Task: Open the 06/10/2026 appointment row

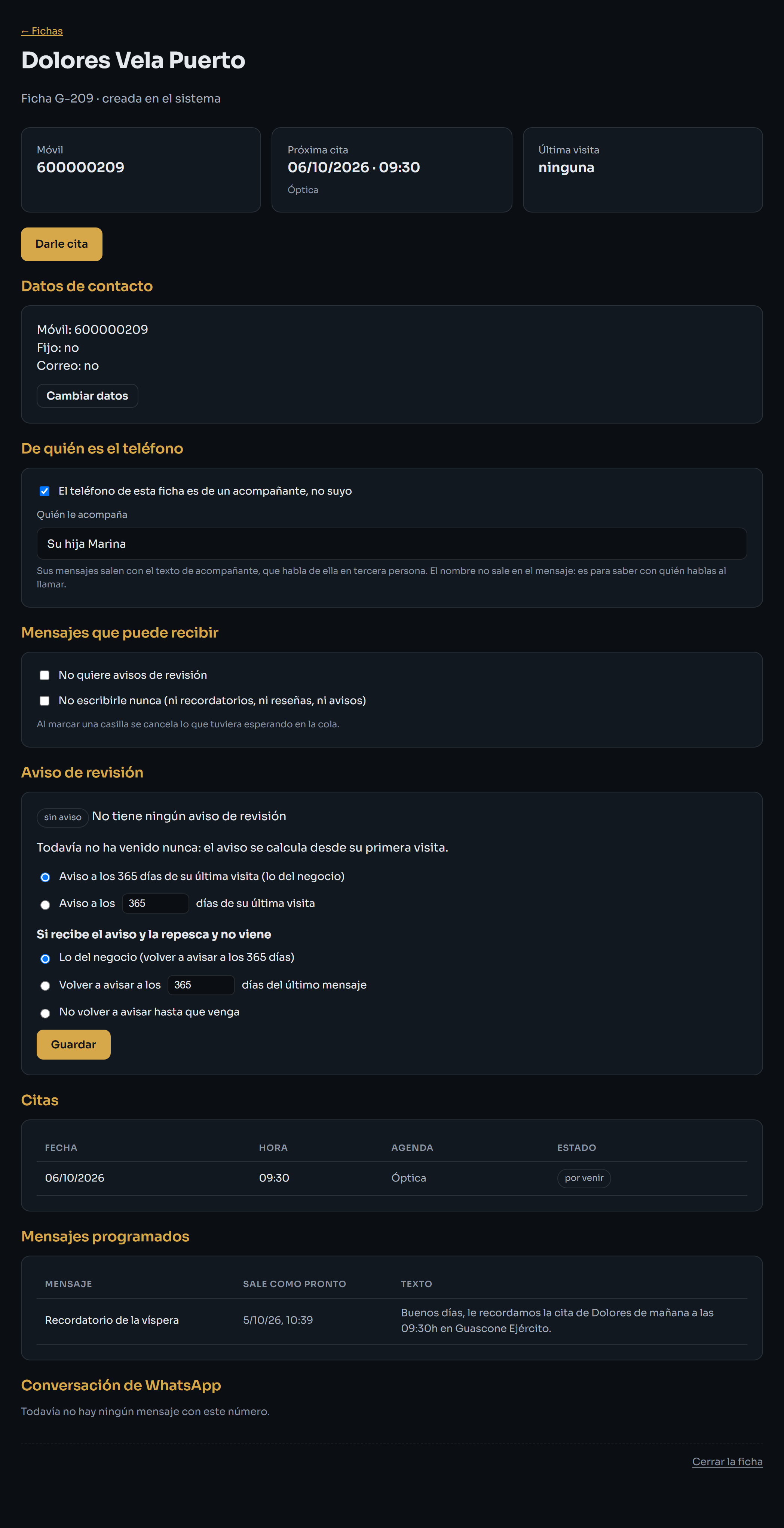Action: 391,1178
